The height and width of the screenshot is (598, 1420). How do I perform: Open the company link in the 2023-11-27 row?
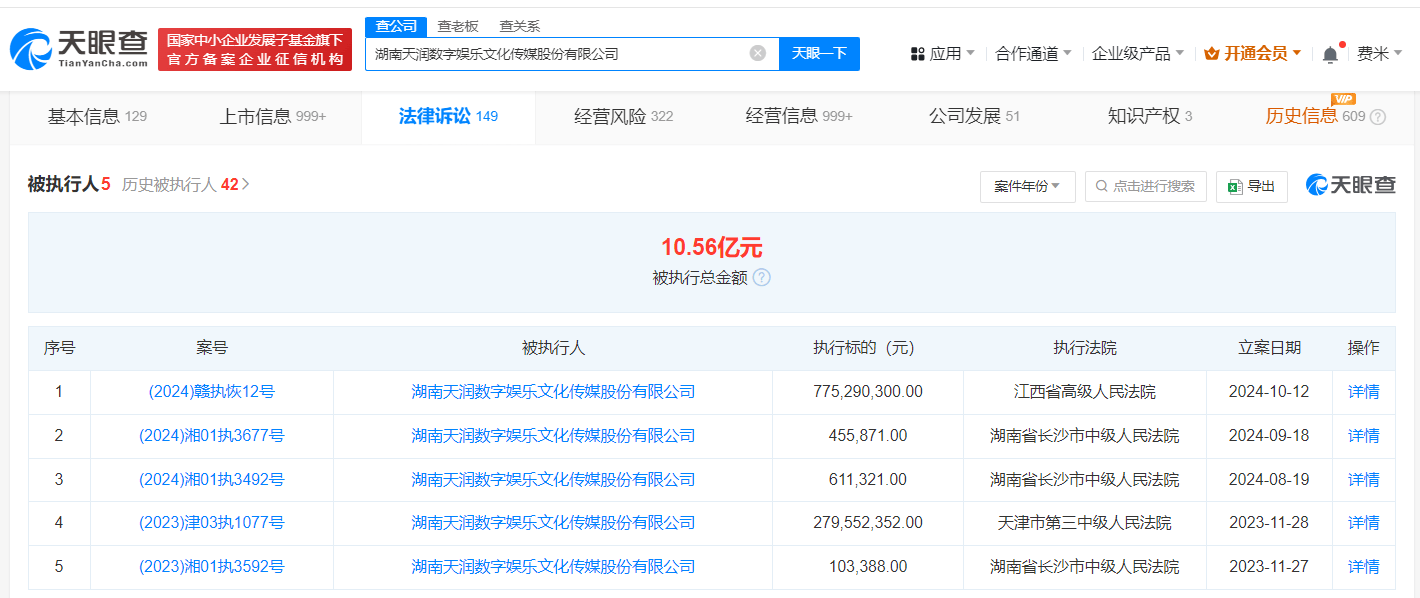coord(553,567)
